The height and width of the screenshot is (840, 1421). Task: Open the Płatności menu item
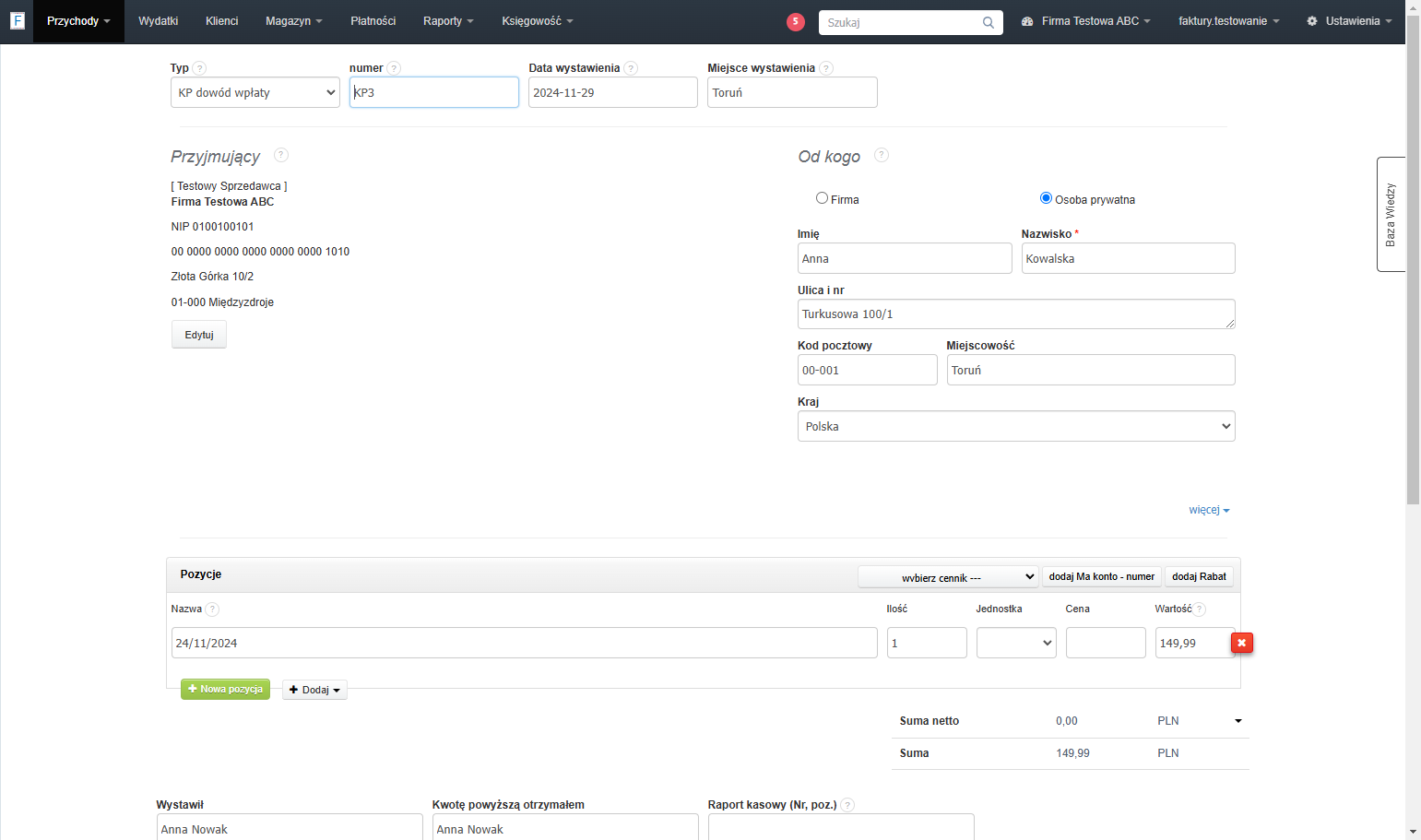click(373, 21)
